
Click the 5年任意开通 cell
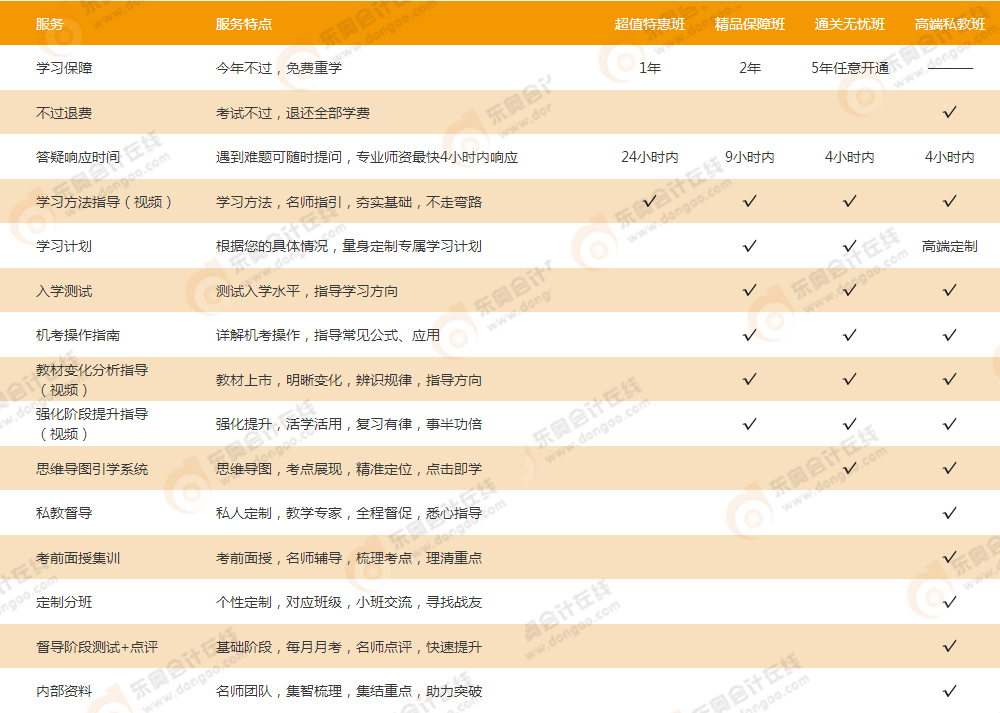849,67
